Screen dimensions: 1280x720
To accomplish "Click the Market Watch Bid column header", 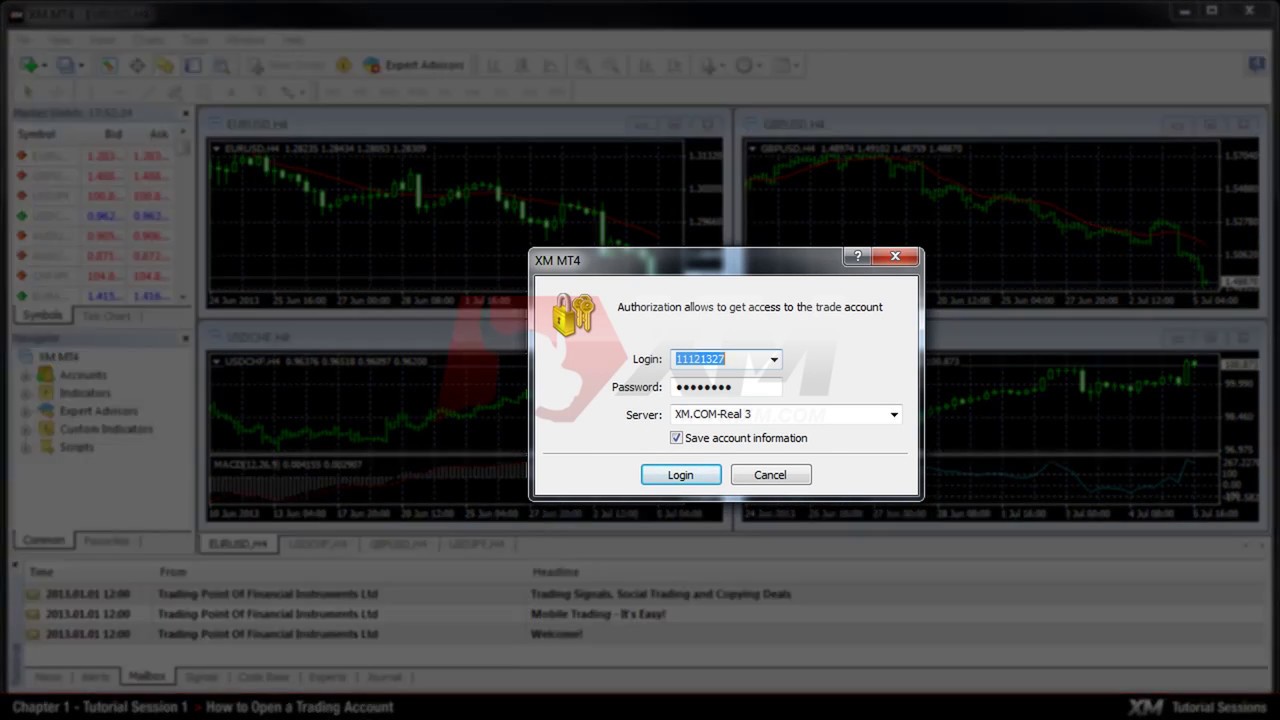I will pyautogui.click(x=114, y=134).
